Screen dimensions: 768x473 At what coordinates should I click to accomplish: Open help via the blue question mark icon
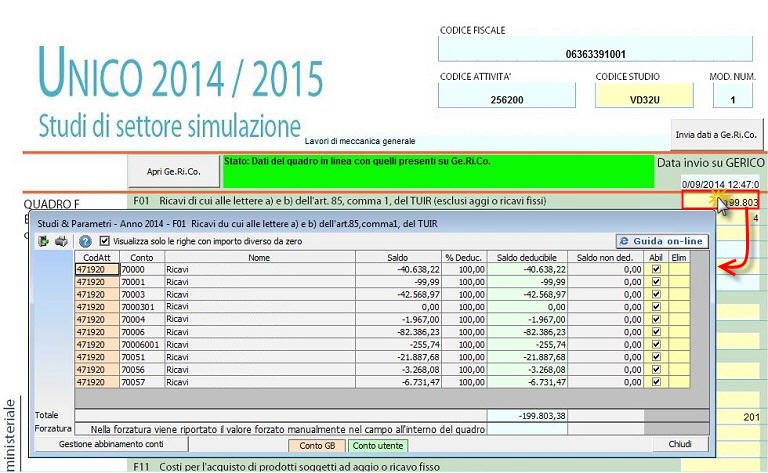pyautogui.click(x=85, y=241)
